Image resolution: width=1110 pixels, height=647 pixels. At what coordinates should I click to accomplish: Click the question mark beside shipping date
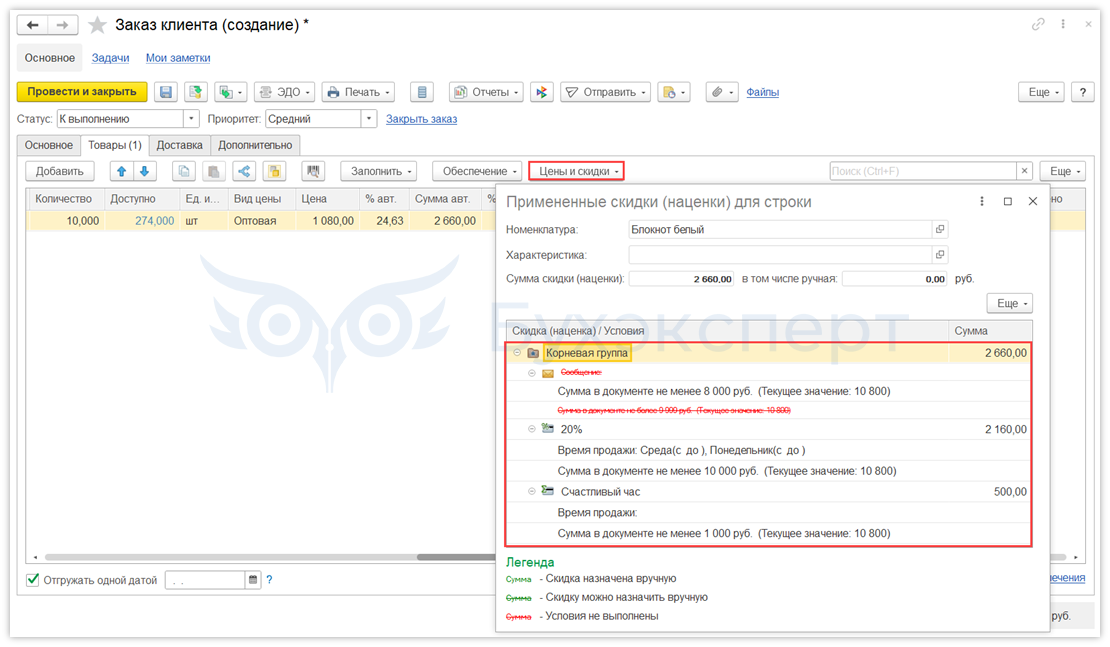coord(269,580)
